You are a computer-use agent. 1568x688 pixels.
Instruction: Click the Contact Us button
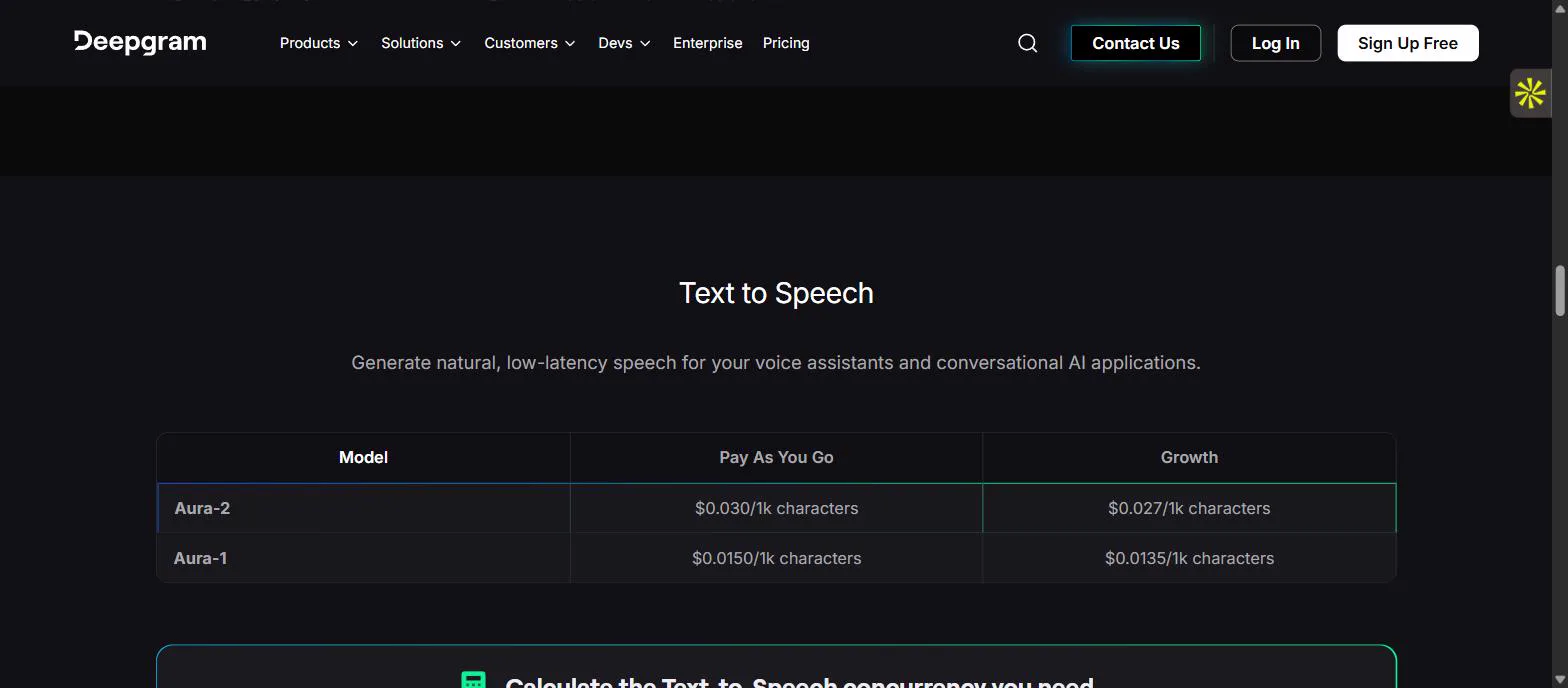point(1135,43)
